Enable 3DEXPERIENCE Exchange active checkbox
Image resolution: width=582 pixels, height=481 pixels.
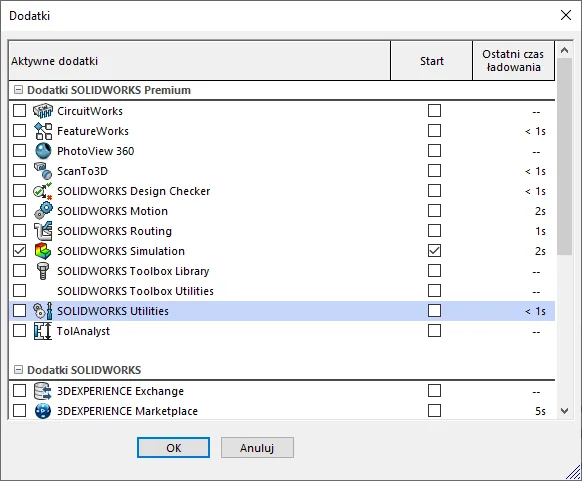[19, 391]
